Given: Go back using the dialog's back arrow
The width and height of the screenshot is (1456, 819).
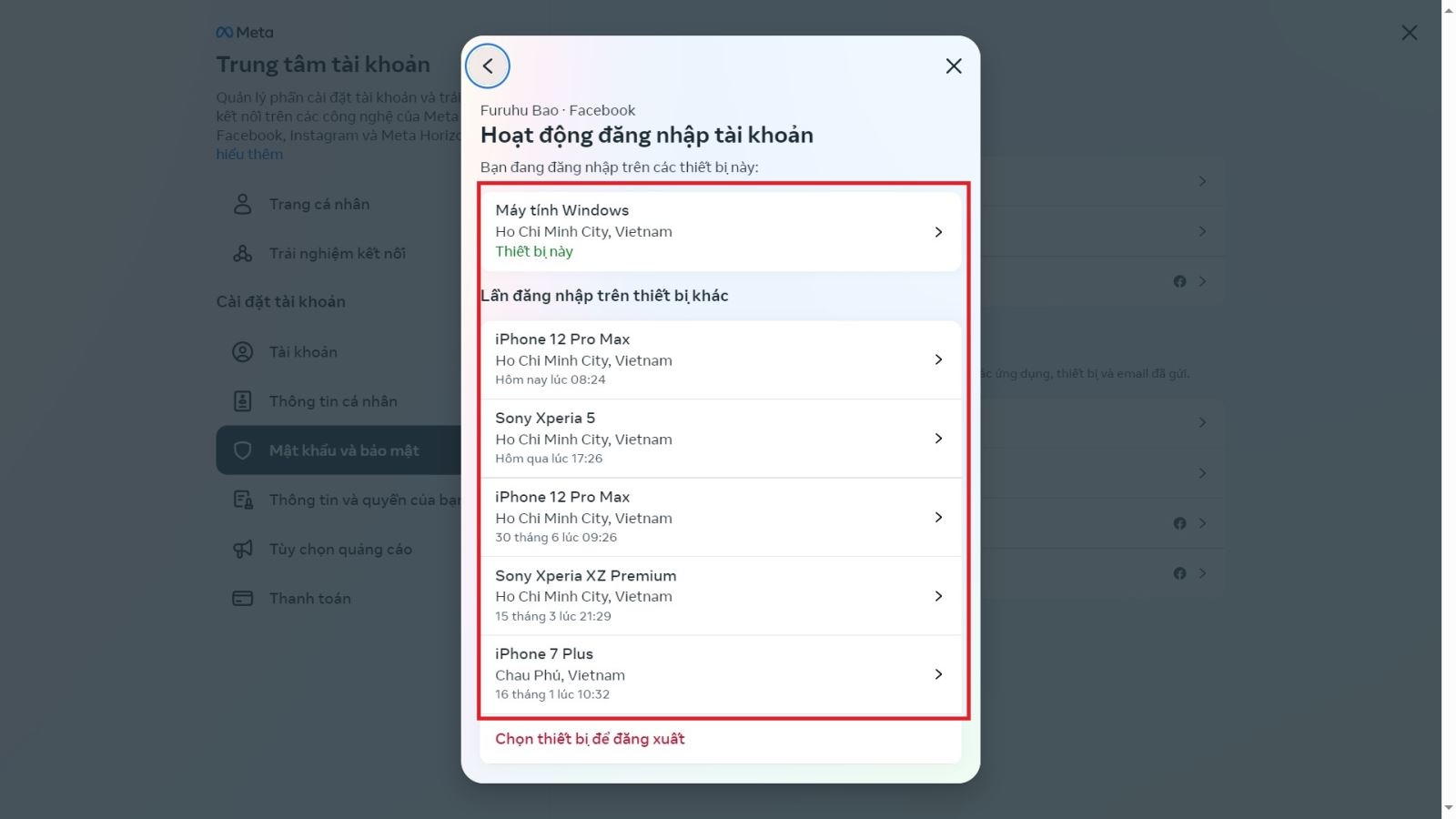Looking at the screenshot, I should 488,66.
